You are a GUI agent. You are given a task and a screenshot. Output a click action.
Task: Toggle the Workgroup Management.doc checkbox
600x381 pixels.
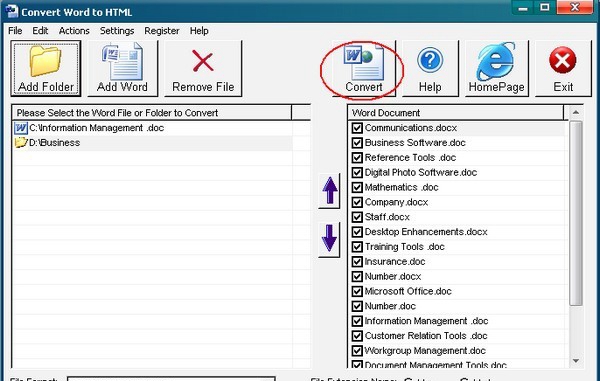pyautogui.click(x=357, y=351)
